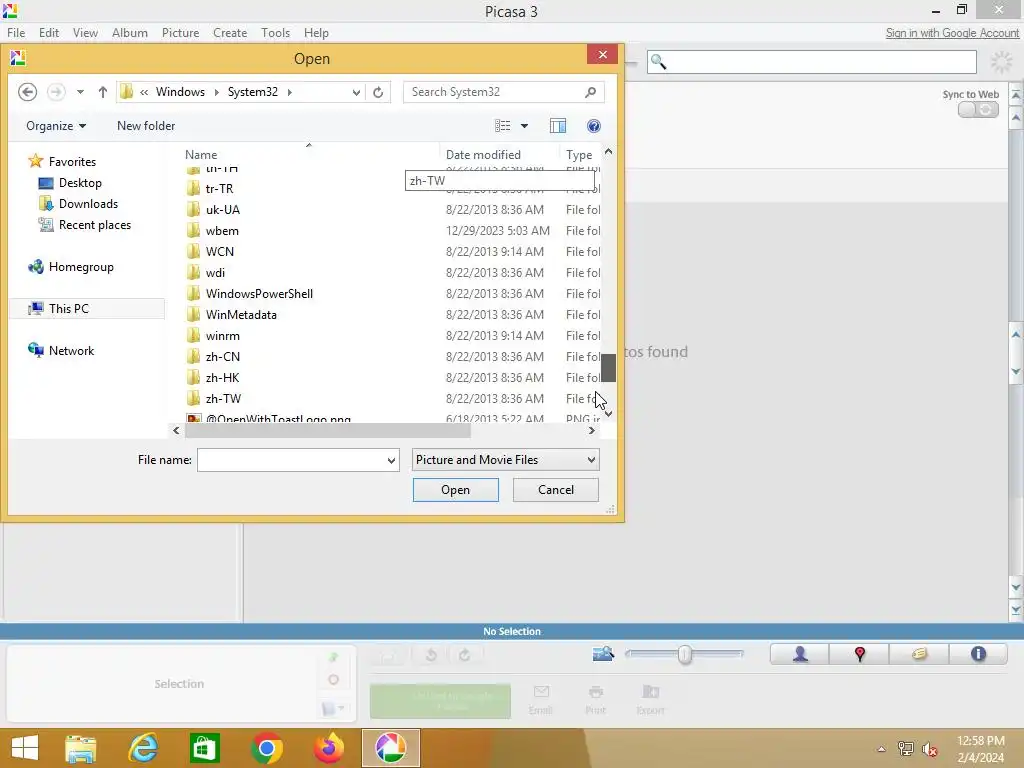
Task: Expand System32 breadcrumb chevron
Action: [289, 92]
